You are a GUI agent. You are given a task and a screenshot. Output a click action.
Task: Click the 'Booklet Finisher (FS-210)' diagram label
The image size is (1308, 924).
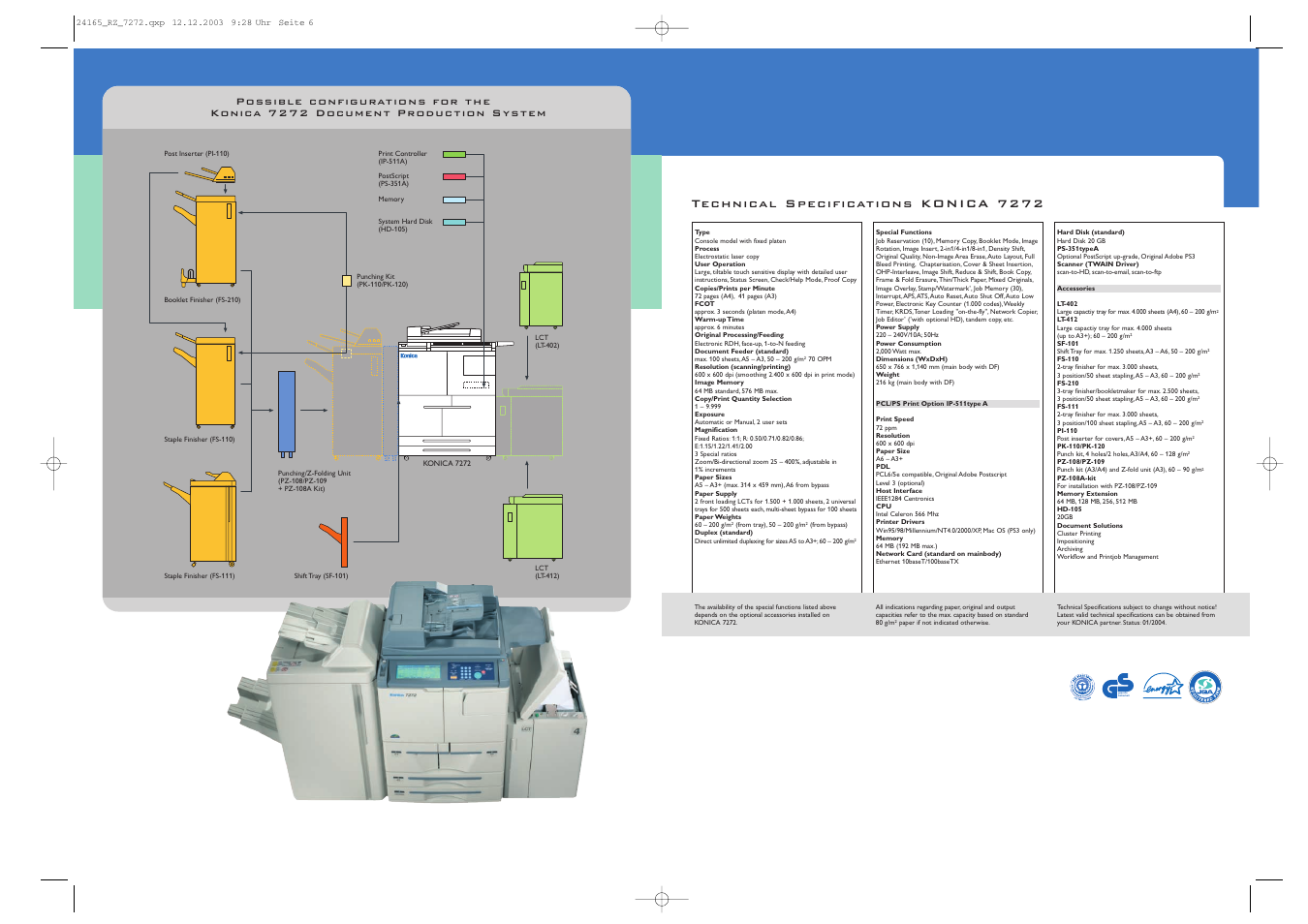click(202, 300)
